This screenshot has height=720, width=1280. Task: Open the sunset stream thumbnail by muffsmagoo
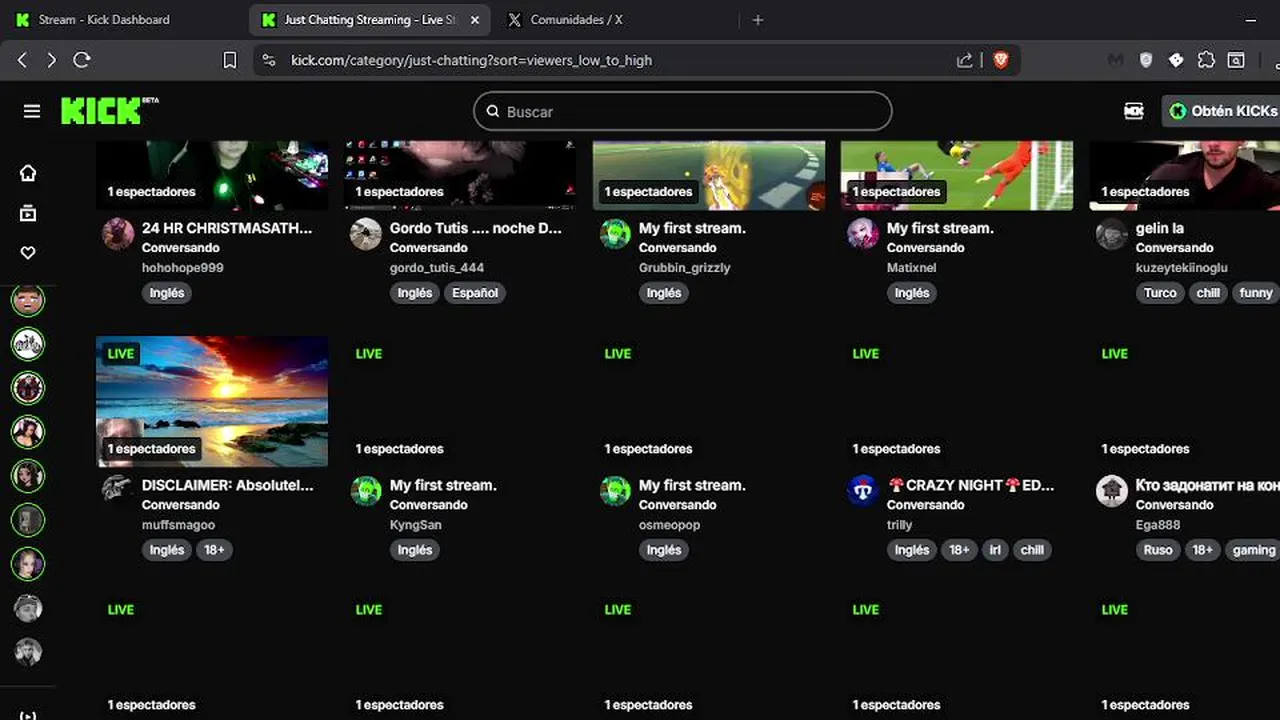point(212,401)
